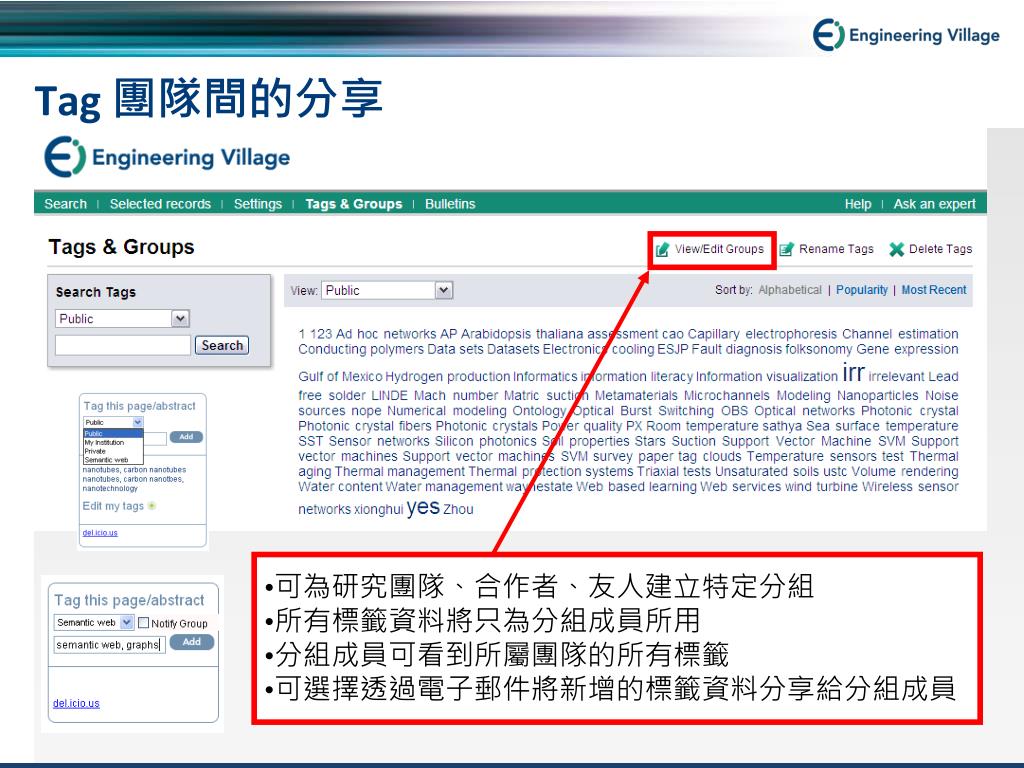Click the Edit my tags link
This screenshot has width=1024, height=768.
[x=113, y=506]
